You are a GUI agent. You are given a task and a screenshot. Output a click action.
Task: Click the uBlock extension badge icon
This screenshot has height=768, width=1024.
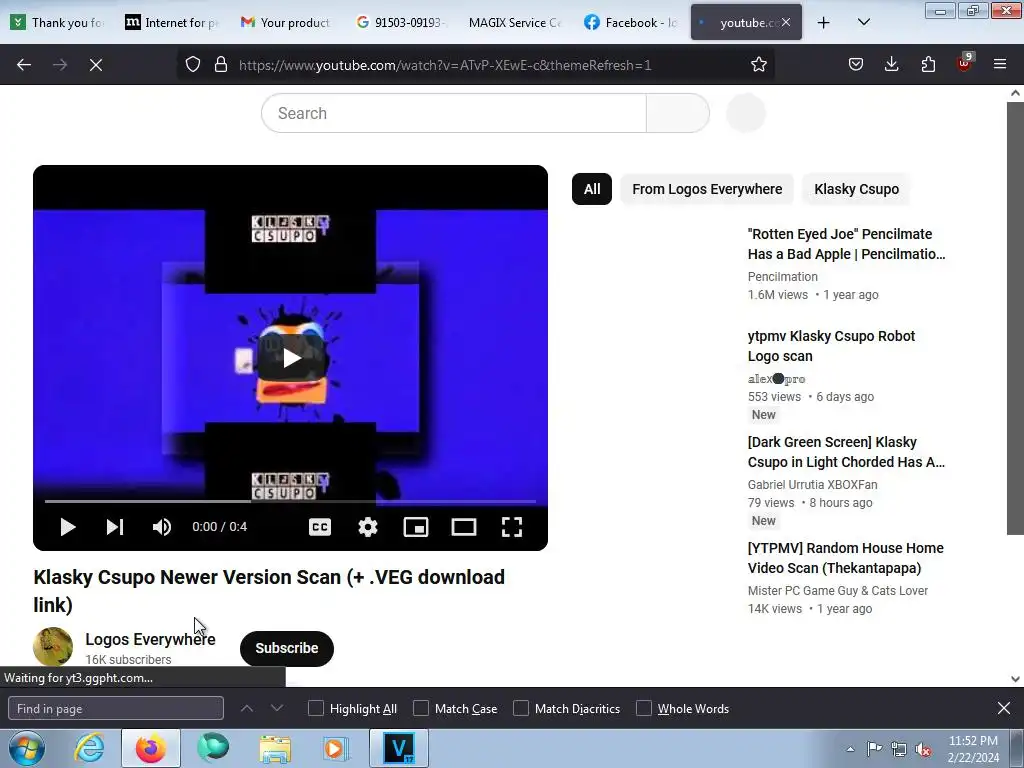tap(965, 63)
